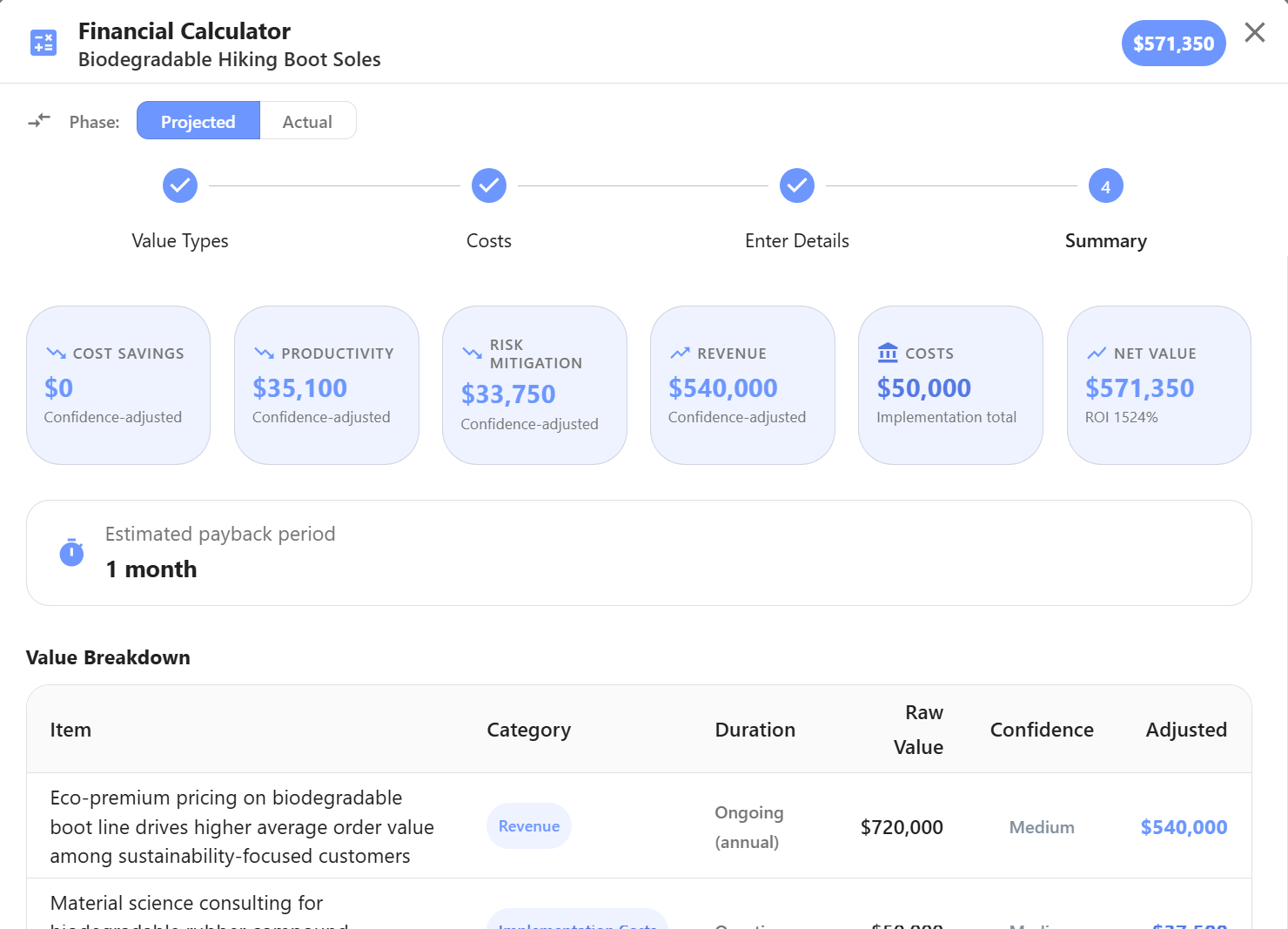
Task: Click the Financial Calculator icon in header
Action: pos(44,43)
